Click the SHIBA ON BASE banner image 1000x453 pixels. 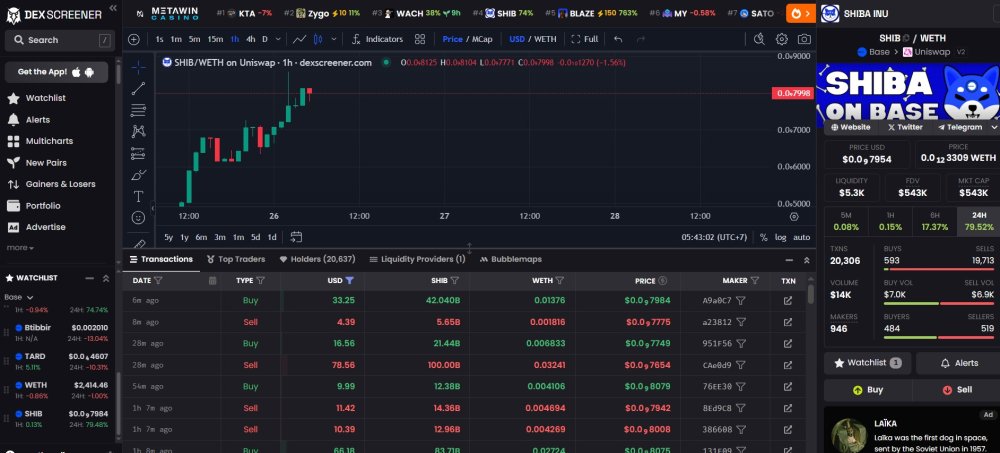point(908,93)
